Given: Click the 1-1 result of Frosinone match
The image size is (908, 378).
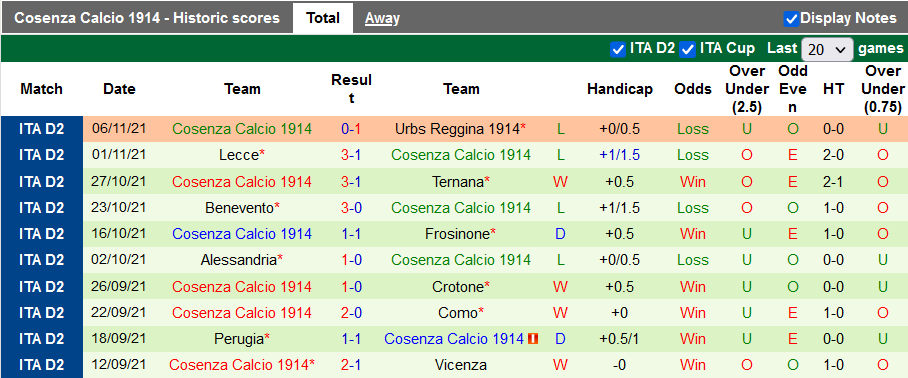Looking at the screenshot, I should click(352, 234).
